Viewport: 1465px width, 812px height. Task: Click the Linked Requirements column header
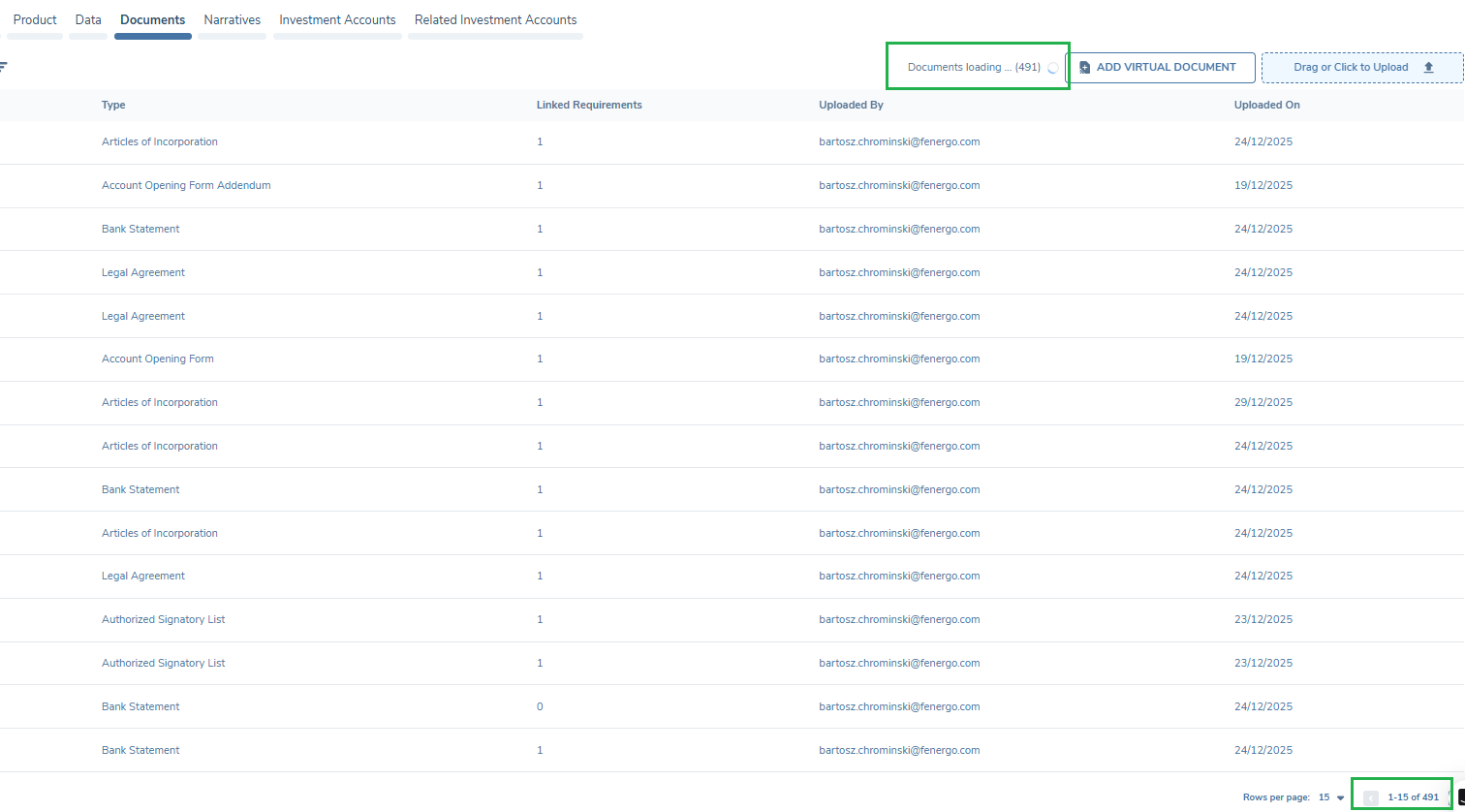pyautogui.click(x=589, y=105)
